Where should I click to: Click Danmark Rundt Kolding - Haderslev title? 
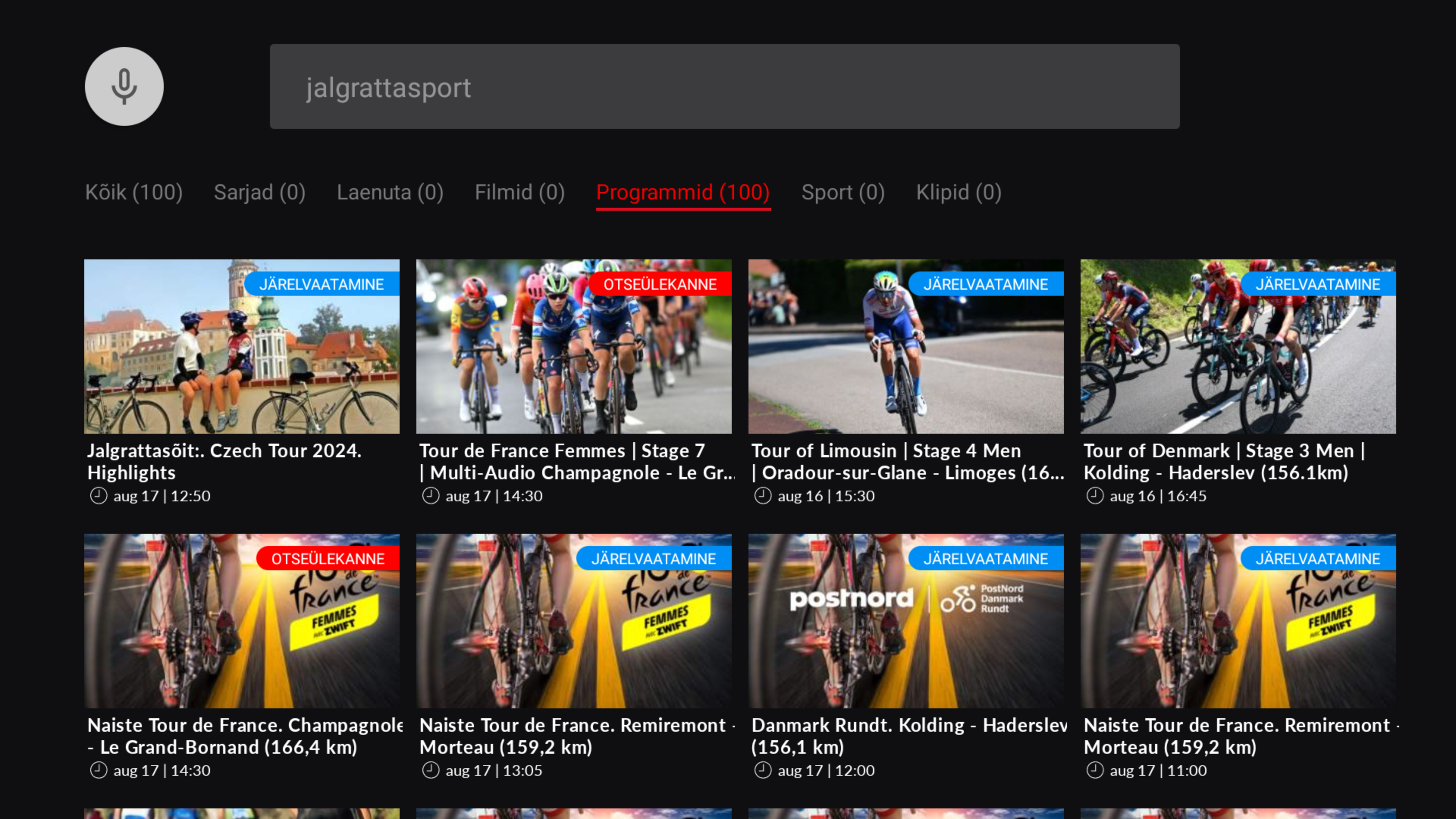pyautogui.click(x=909, y=736)
